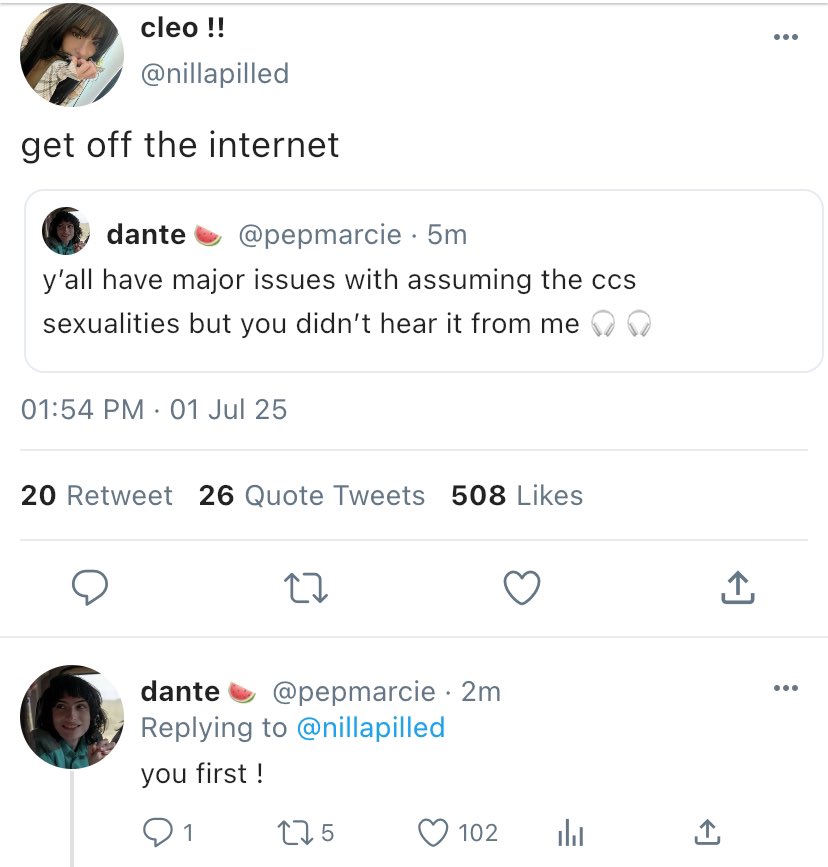View the 26 Quote Tweets
The image size is (828, 867).
click(312, 496)
